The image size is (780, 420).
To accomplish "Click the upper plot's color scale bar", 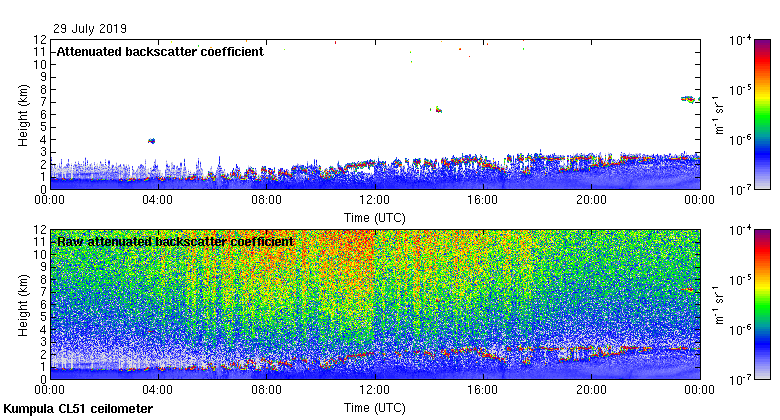I will [762, 113].
